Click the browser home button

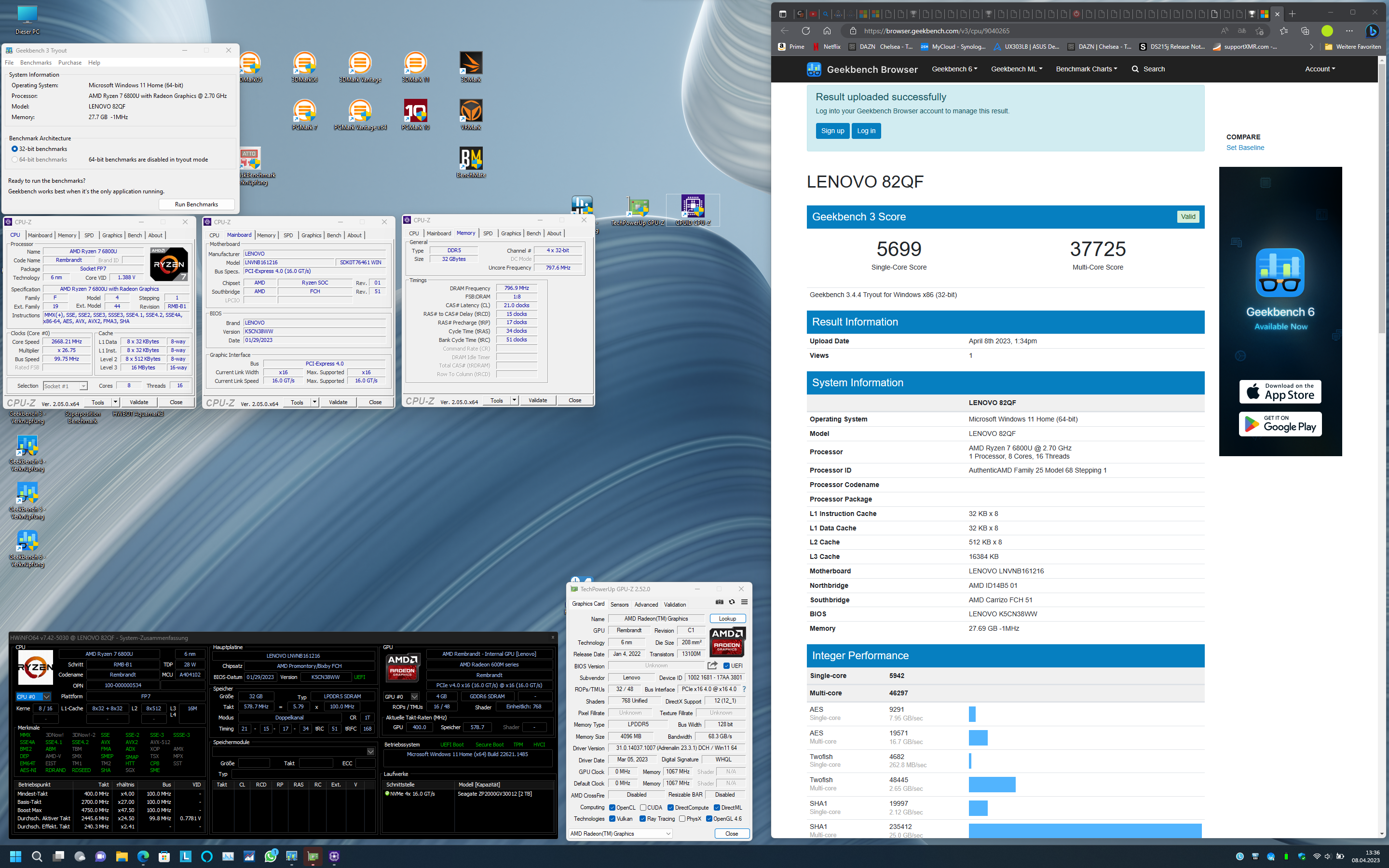click(827, 31)
